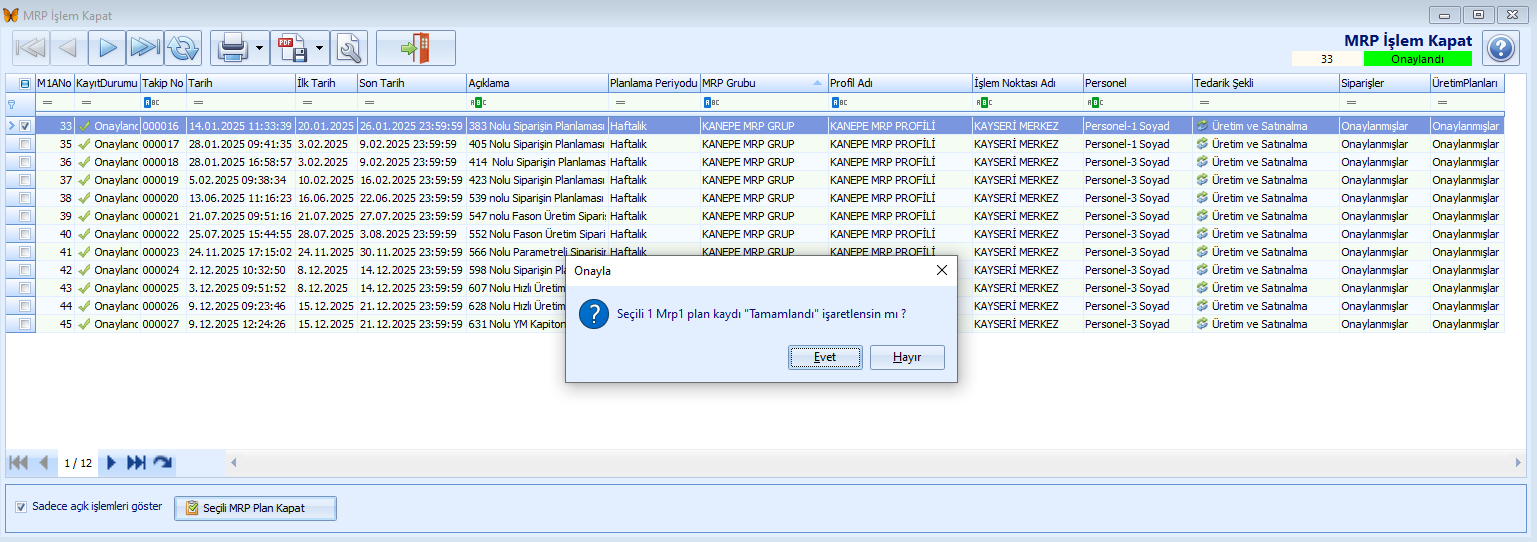
Task: Click İşlem Noktası Adı filter condition icon
Action: click(x=983, y=102)
